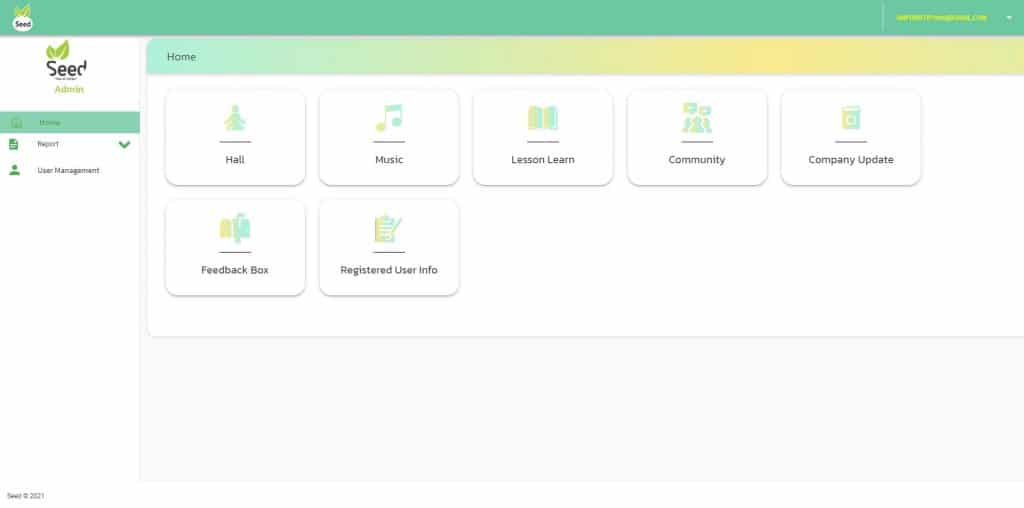Click the Company Update card title

[851, 160]
